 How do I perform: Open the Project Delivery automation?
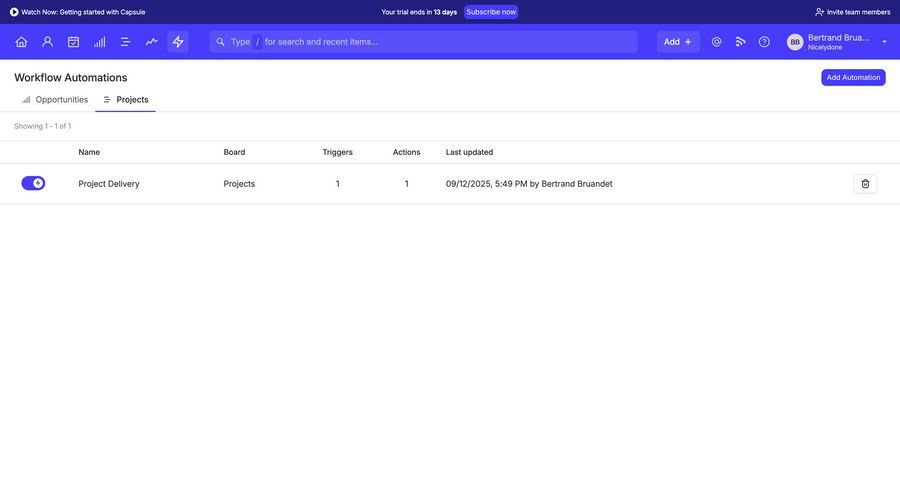click(x=109, y=184)
